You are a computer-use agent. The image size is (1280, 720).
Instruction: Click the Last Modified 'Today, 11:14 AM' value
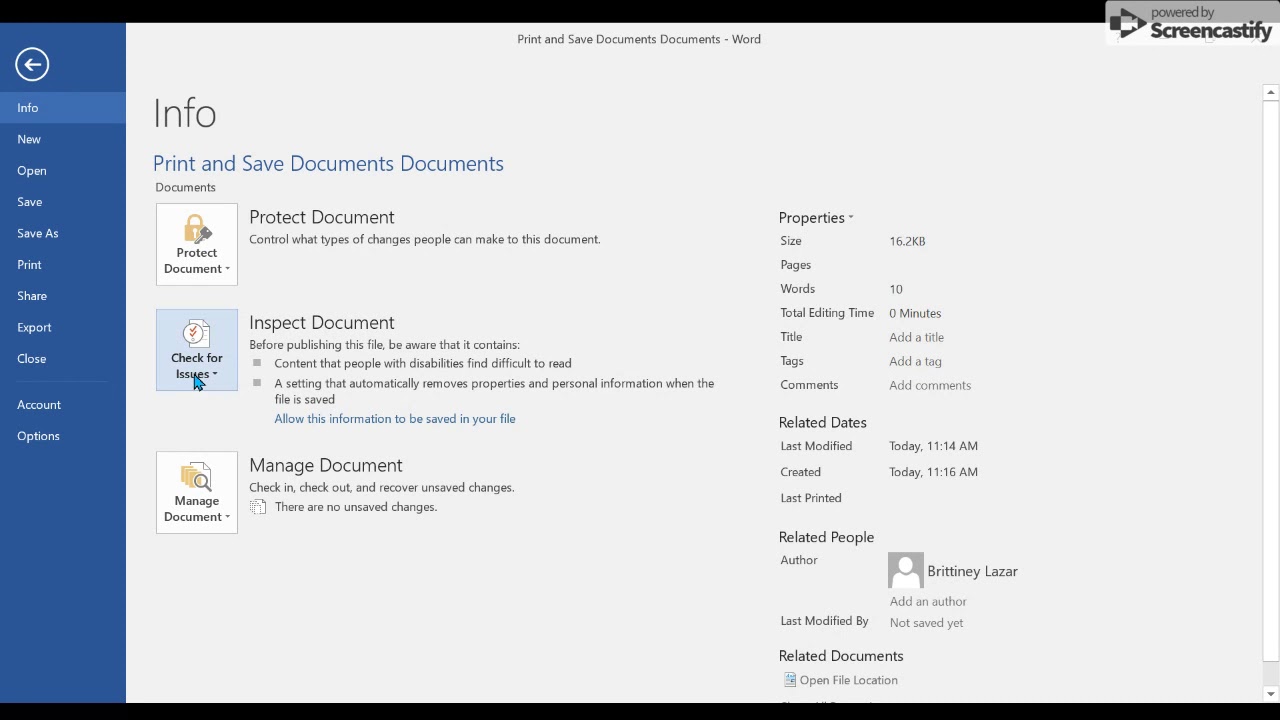pyautogui.click(x=933, y=446)
